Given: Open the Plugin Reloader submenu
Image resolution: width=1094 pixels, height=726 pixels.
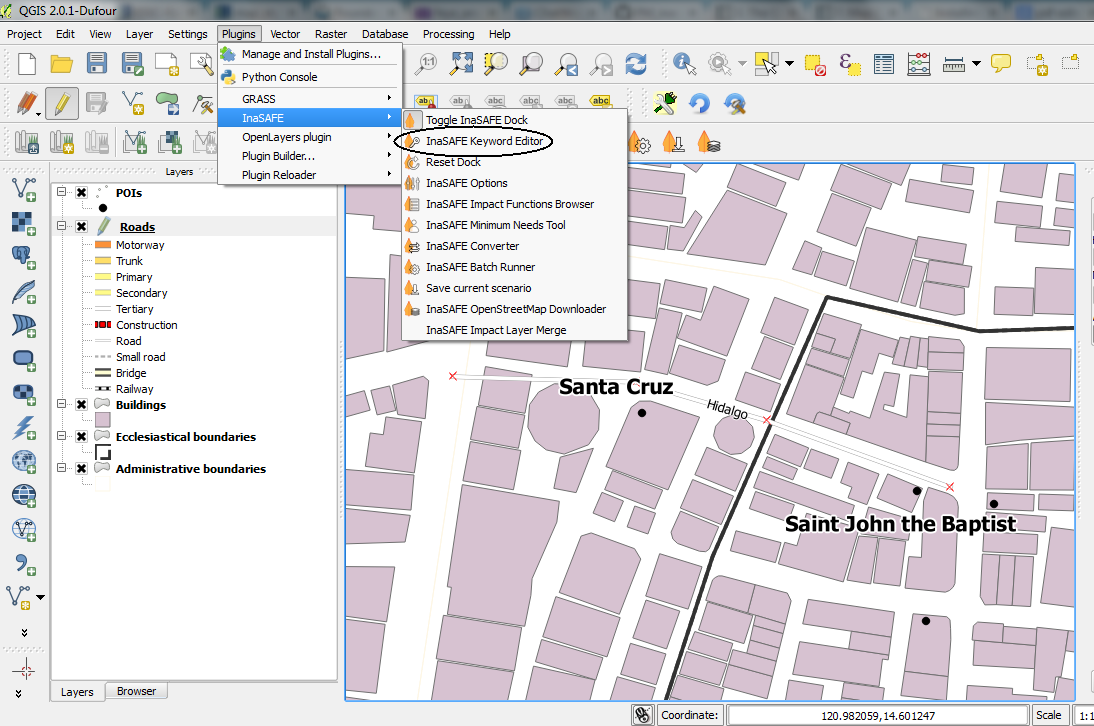Looking at the screenshot, I should coord(310,175).
